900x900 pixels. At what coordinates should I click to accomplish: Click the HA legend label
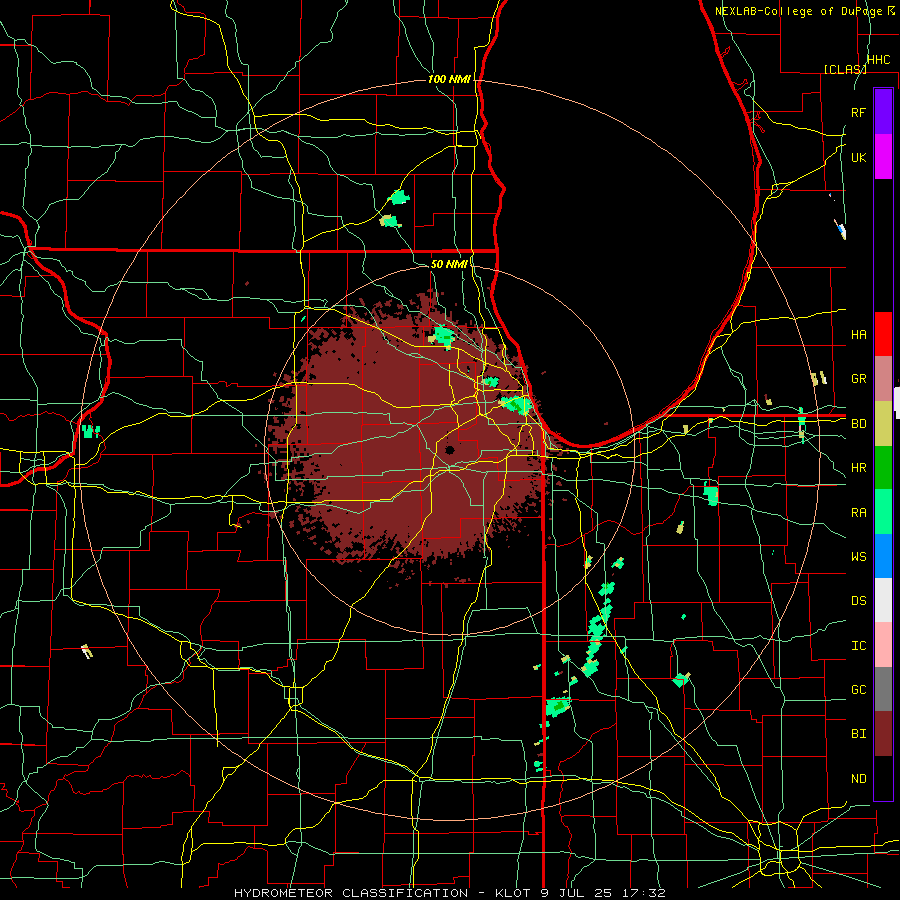858,334
